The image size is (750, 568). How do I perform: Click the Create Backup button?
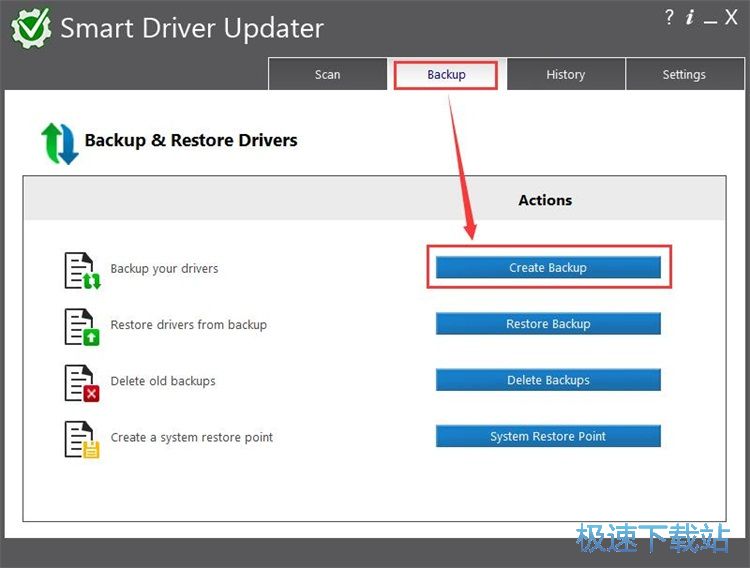pyautogui.click(x=548, y=267)
